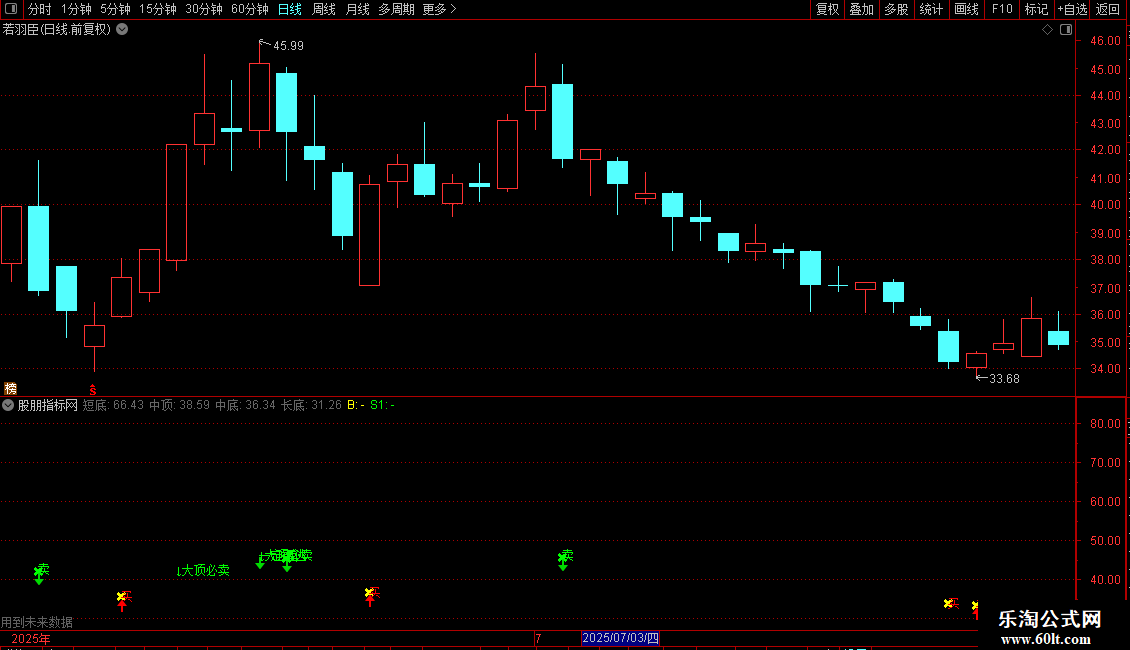Screen dimensions: 1130x650
Task: Click the 短底: 66.43 indicator value
Action: 113,405
